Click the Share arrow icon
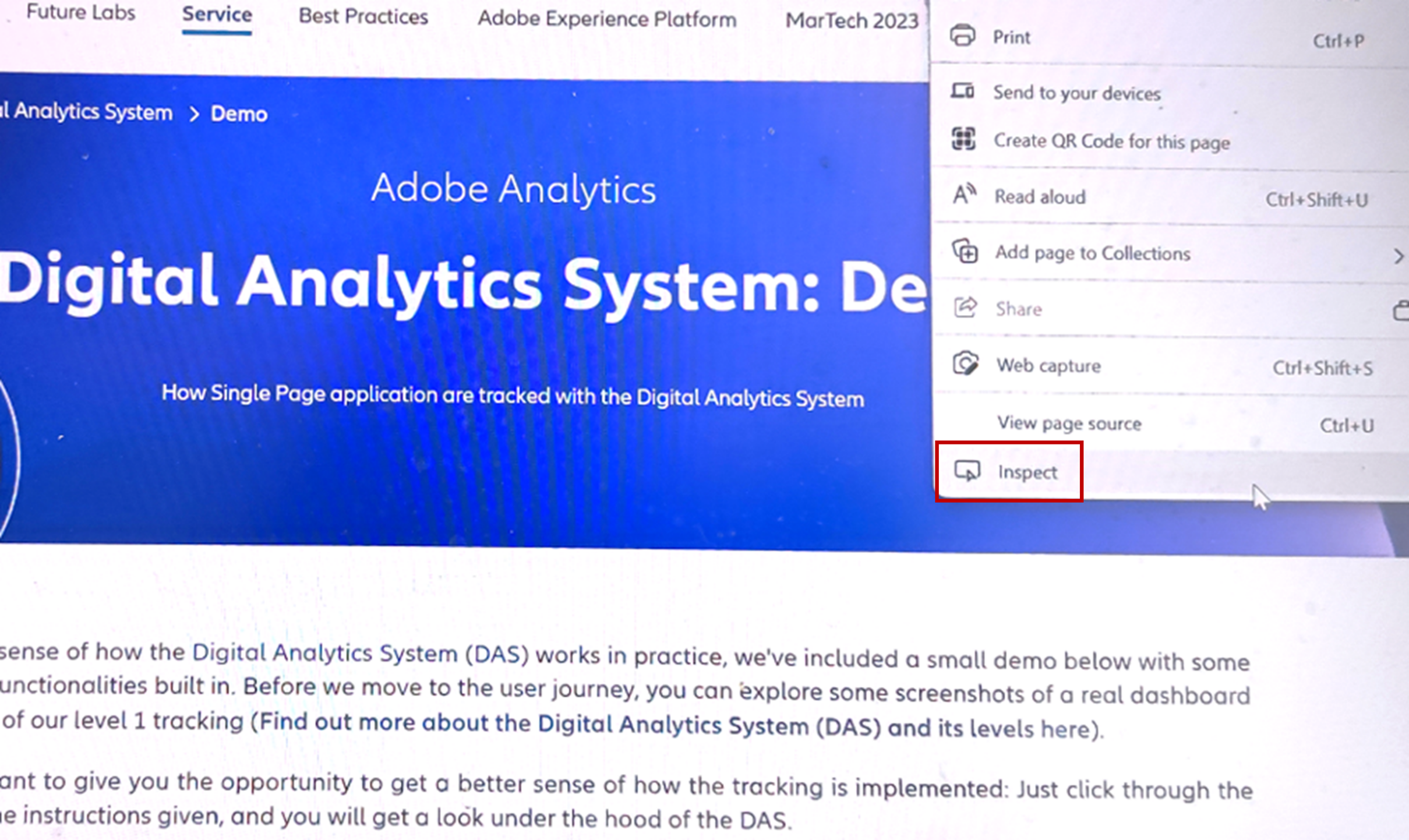Image resolution: width=1409 pixels, height=840 pixels. coord(965,307)
